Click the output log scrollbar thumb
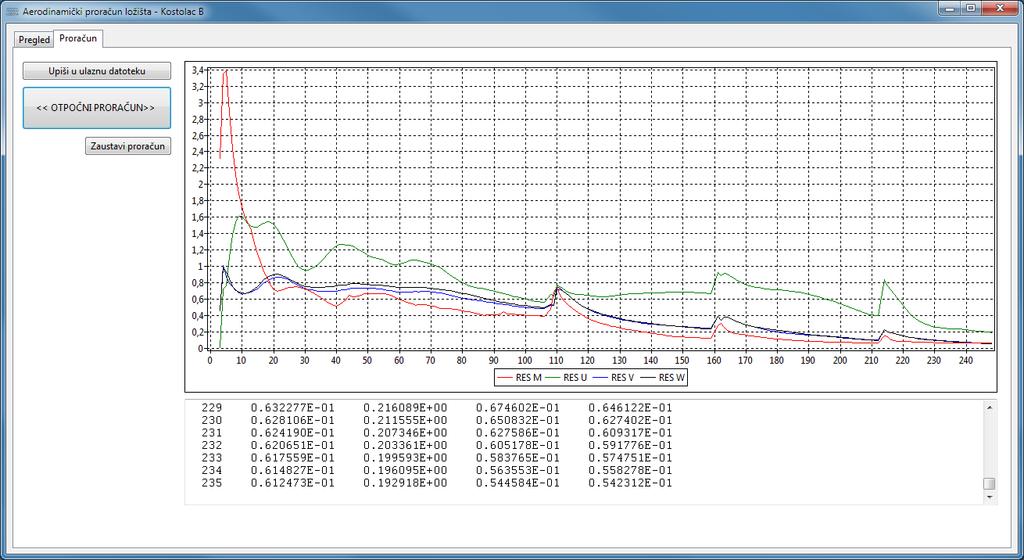The image size is (1024, 560). click(x=989, y=484)
